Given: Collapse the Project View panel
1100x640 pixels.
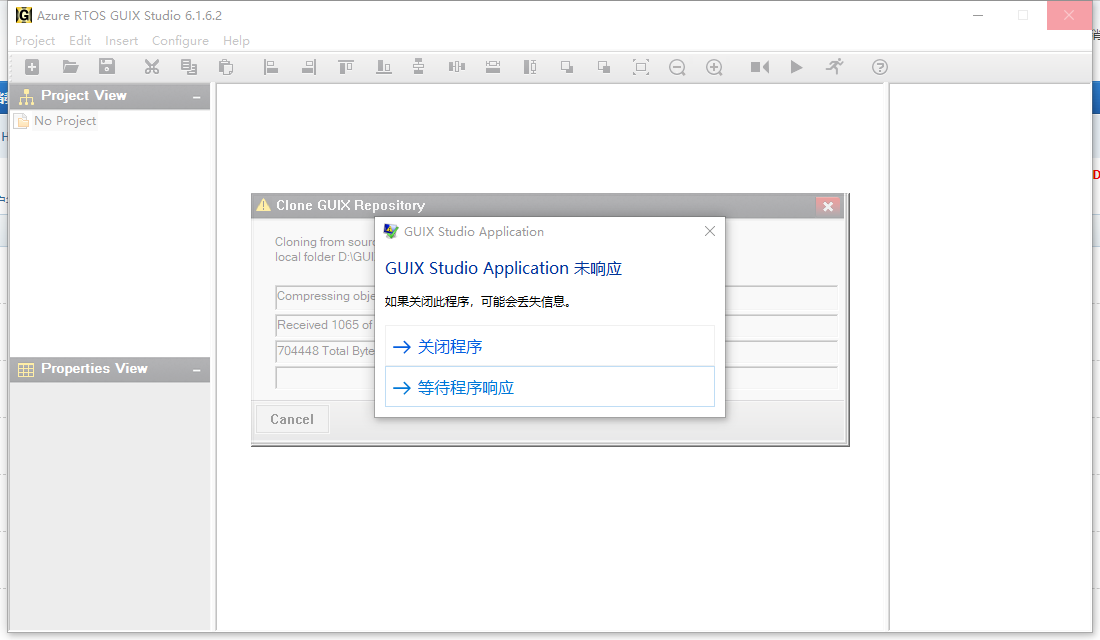Looking at the screenshot, I should tap(196, 97).
